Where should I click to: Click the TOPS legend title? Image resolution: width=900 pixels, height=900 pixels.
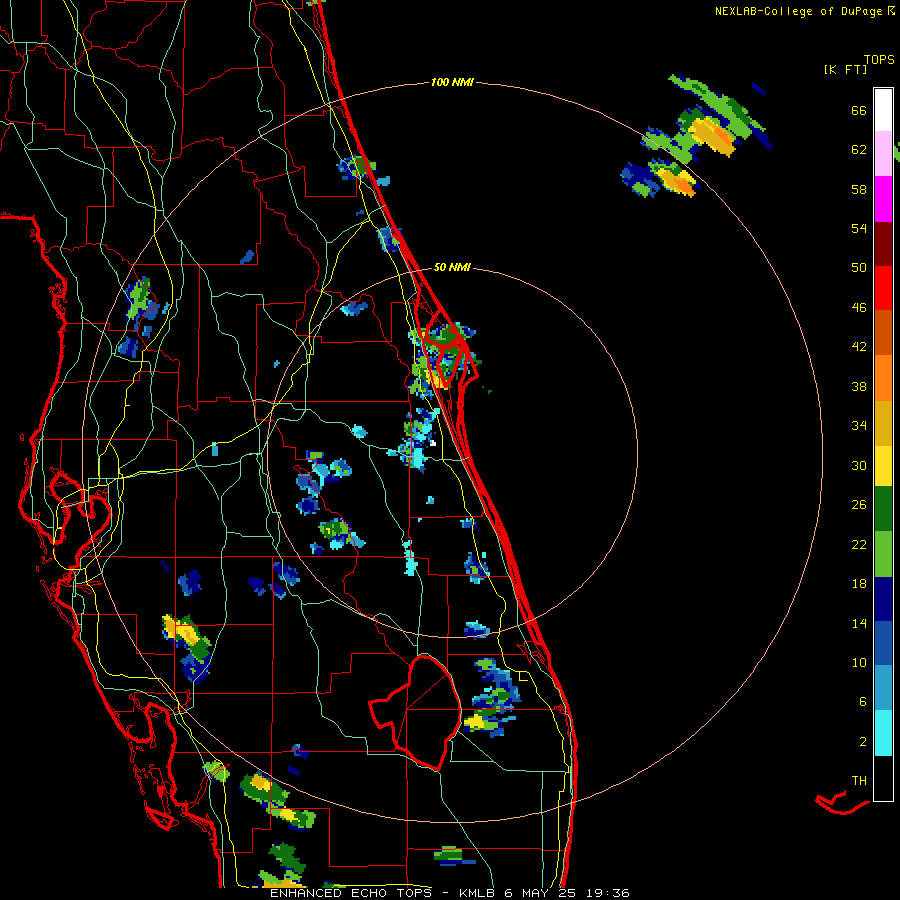coord(879,59)
